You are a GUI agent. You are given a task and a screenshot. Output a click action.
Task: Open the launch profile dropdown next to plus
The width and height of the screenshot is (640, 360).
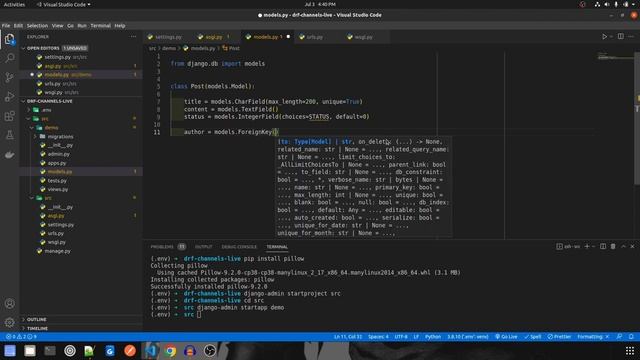(x=593, y=247)
